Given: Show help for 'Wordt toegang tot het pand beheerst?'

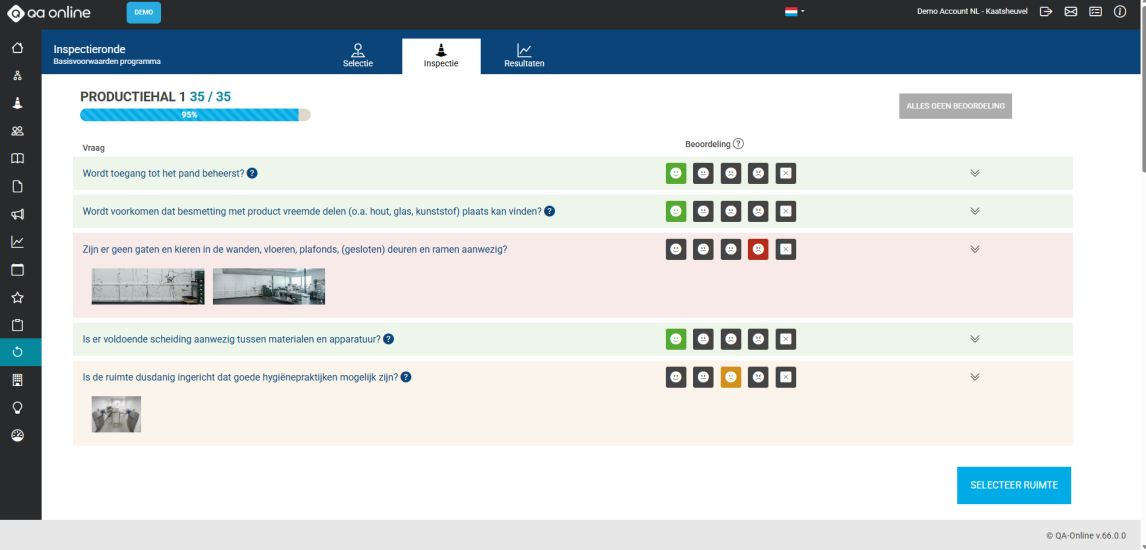Looking at the screenshot, I should (252, 173).
